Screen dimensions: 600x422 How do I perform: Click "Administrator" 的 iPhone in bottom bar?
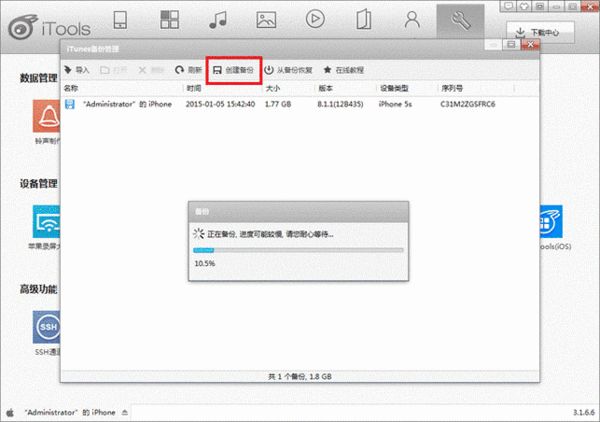click(x=70, y=412)
